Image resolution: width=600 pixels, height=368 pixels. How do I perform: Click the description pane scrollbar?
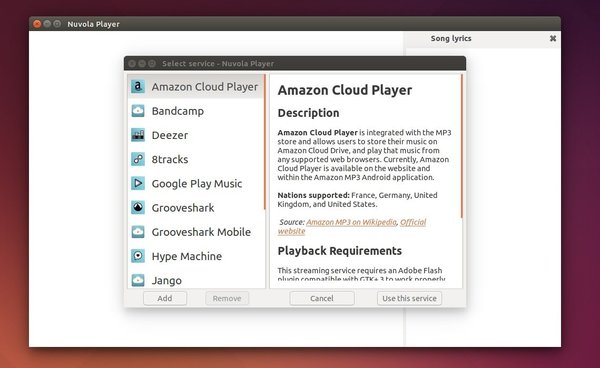coord(461,146)
